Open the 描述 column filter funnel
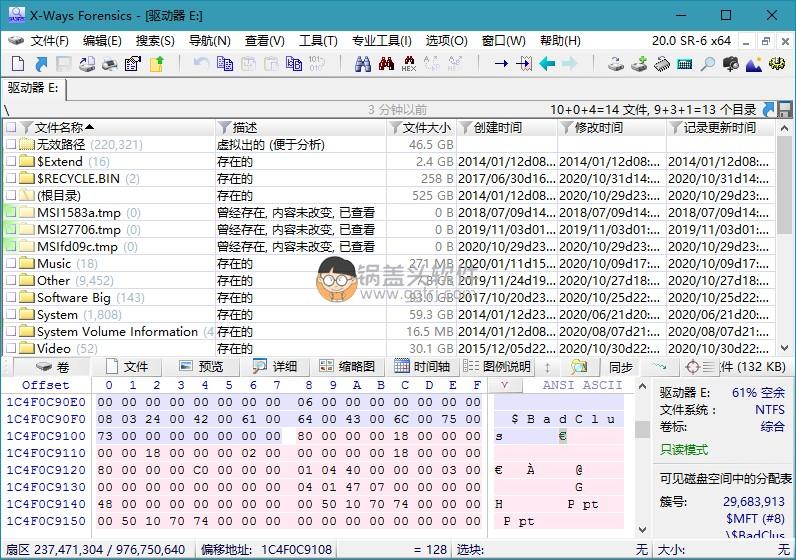Viewport: 796px width, 560px height. [223, 127]
